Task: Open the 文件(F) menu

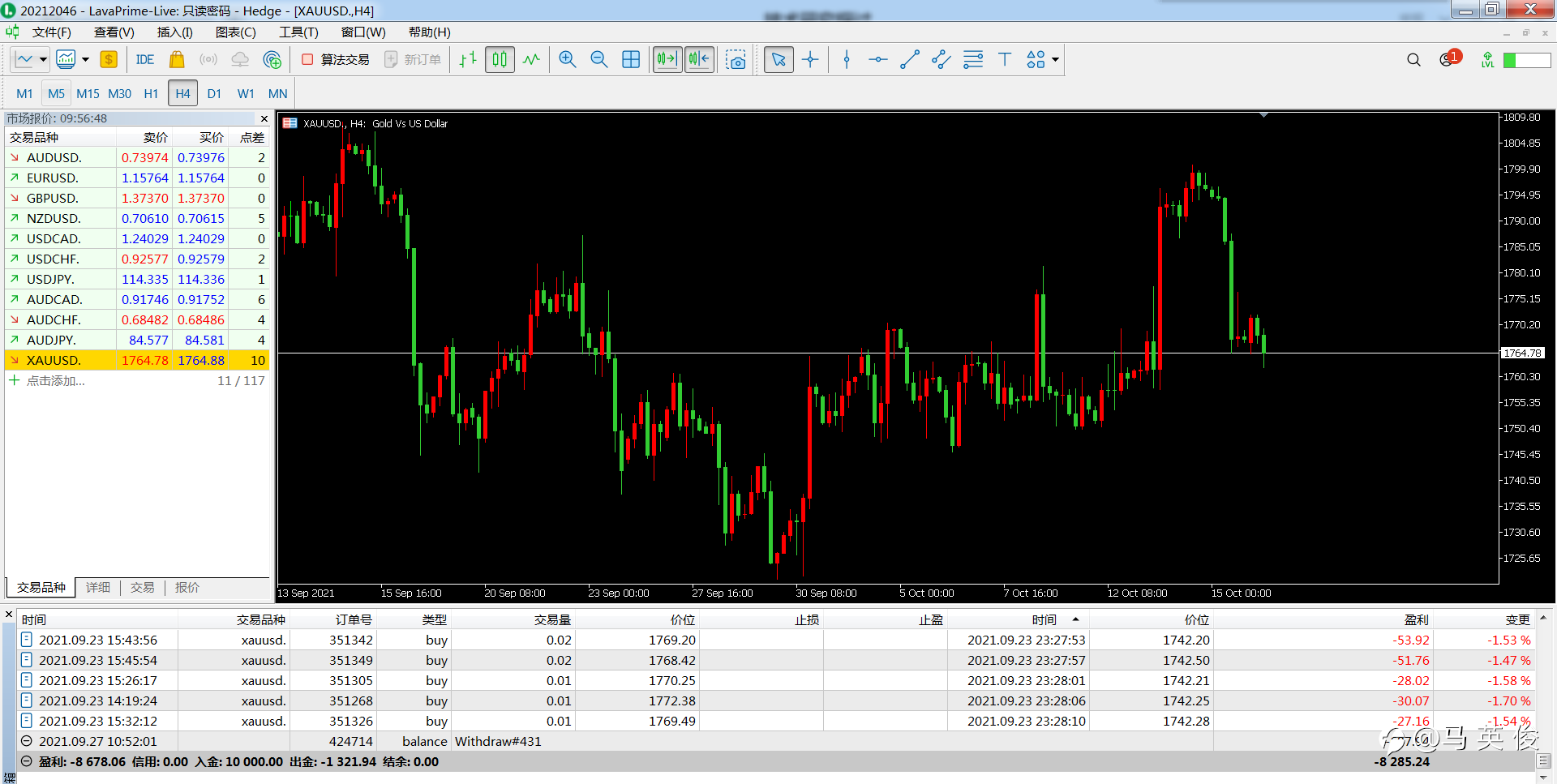Action: (x=51, y=32)
